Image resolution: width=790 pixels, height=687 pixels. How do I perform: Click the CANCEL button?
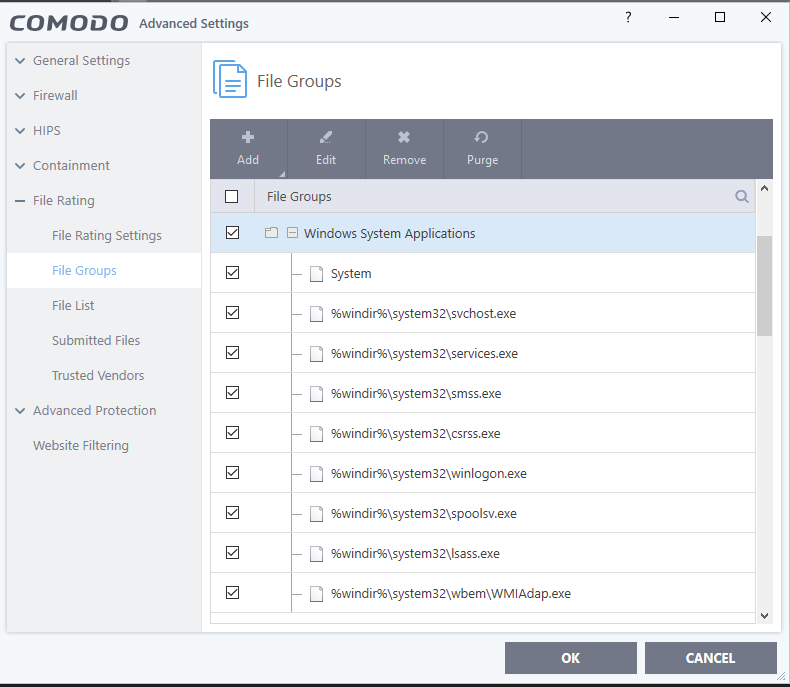(x=710, y=658)
